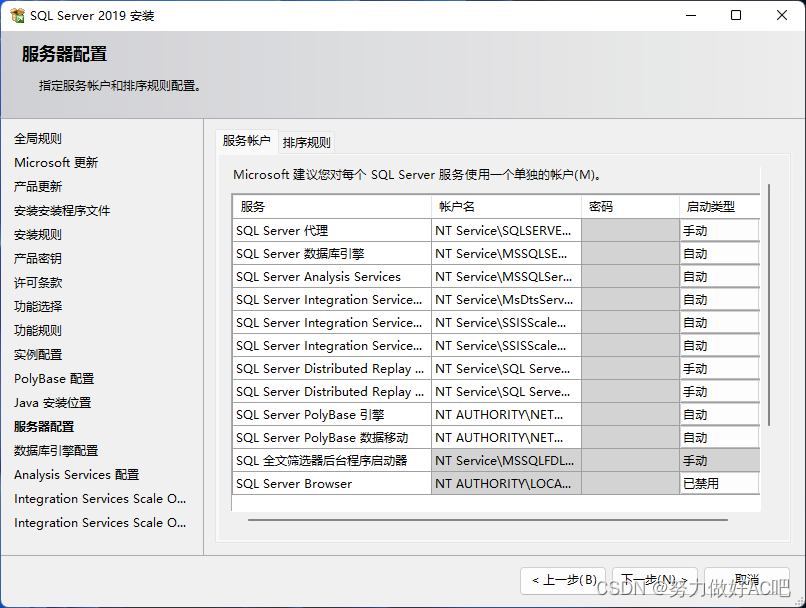Click 安装安装程序文件 step

click(x=62, y=211)
